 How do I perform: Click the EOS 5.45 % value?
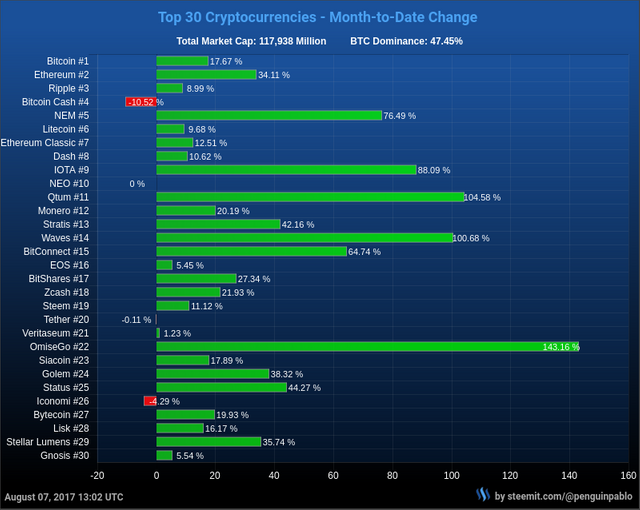coord(190,266)
